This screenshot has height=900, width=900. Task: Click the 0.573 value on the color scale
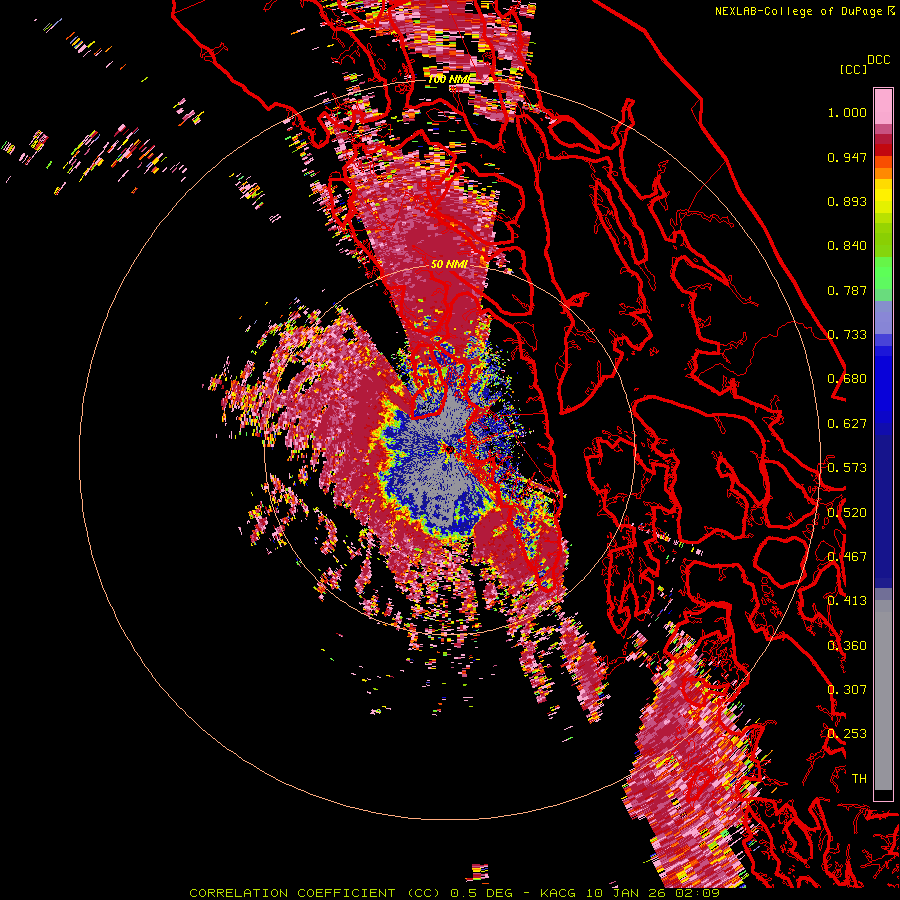[x=847, y=468]
